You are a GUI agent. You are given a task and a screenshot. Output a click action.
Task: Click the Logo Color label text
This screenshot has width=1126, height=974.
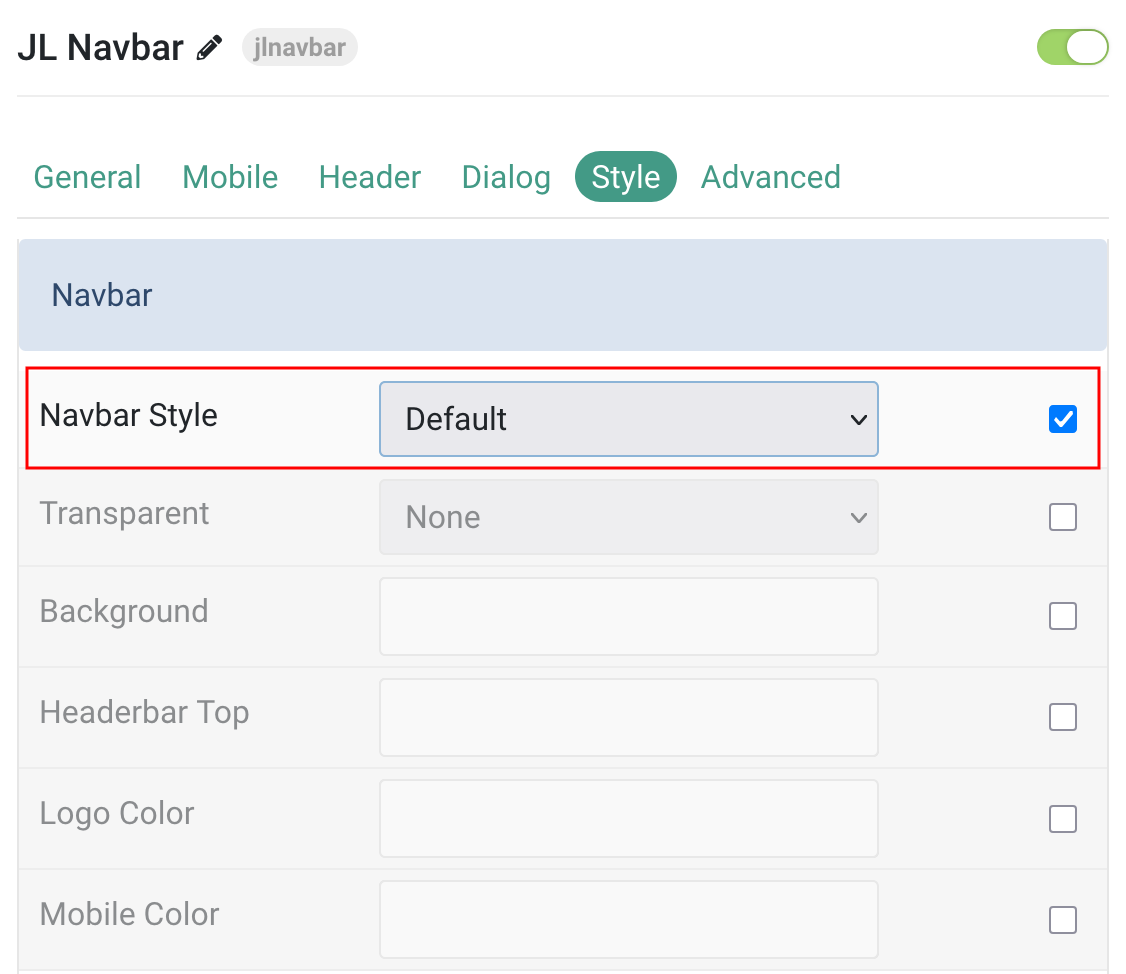(x=117, y=814)
